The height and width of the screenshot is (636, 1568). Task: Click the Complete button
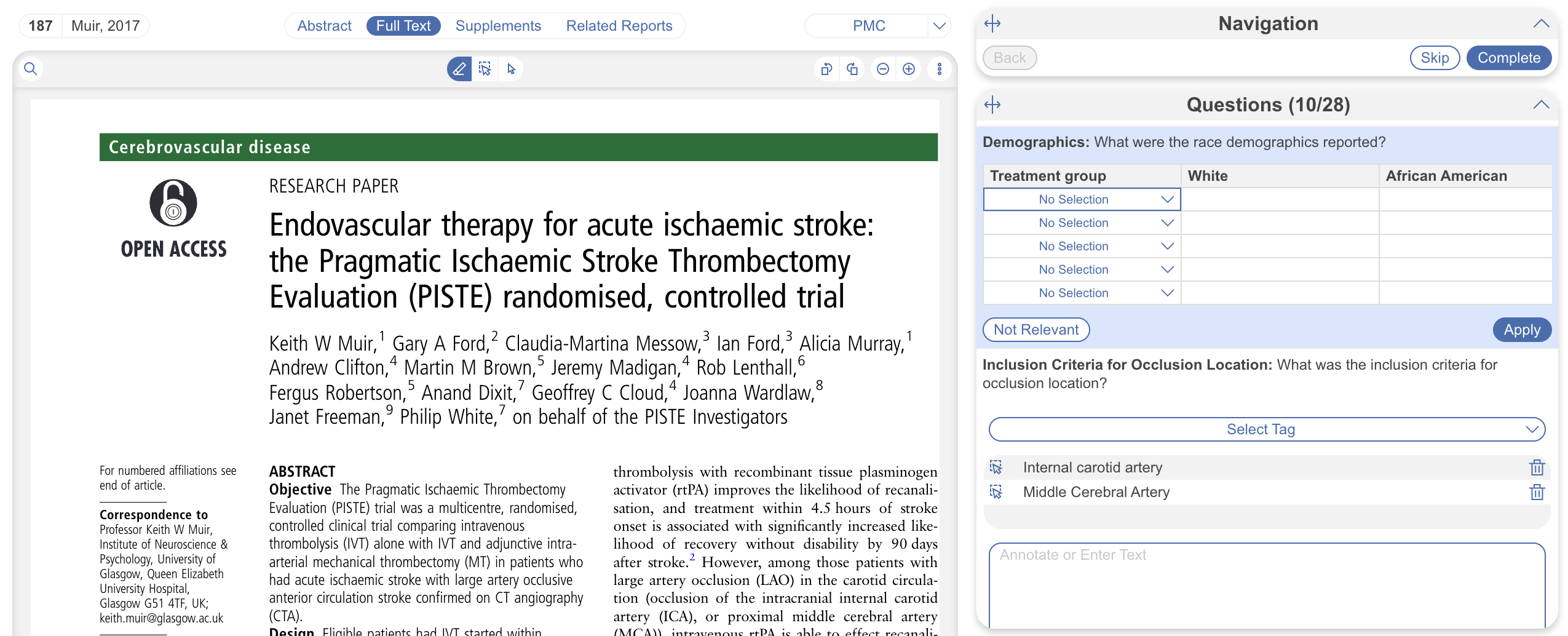[x=1508, y=58]
